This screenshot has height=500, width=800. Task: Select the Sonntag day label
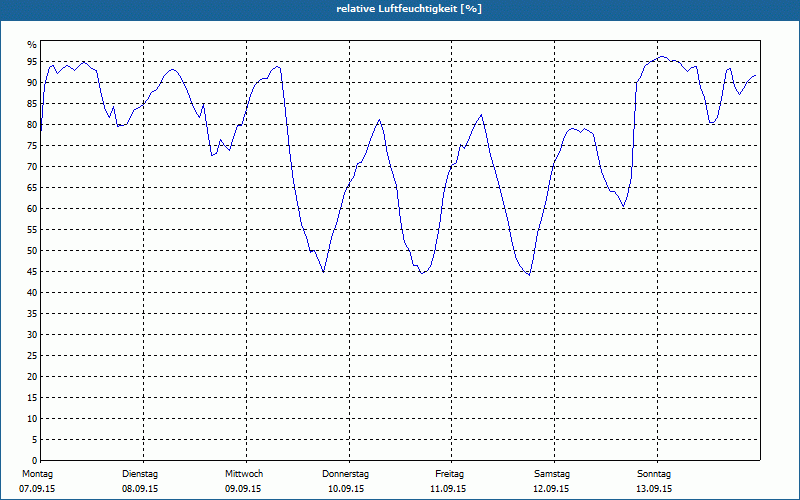click(654, 474)
